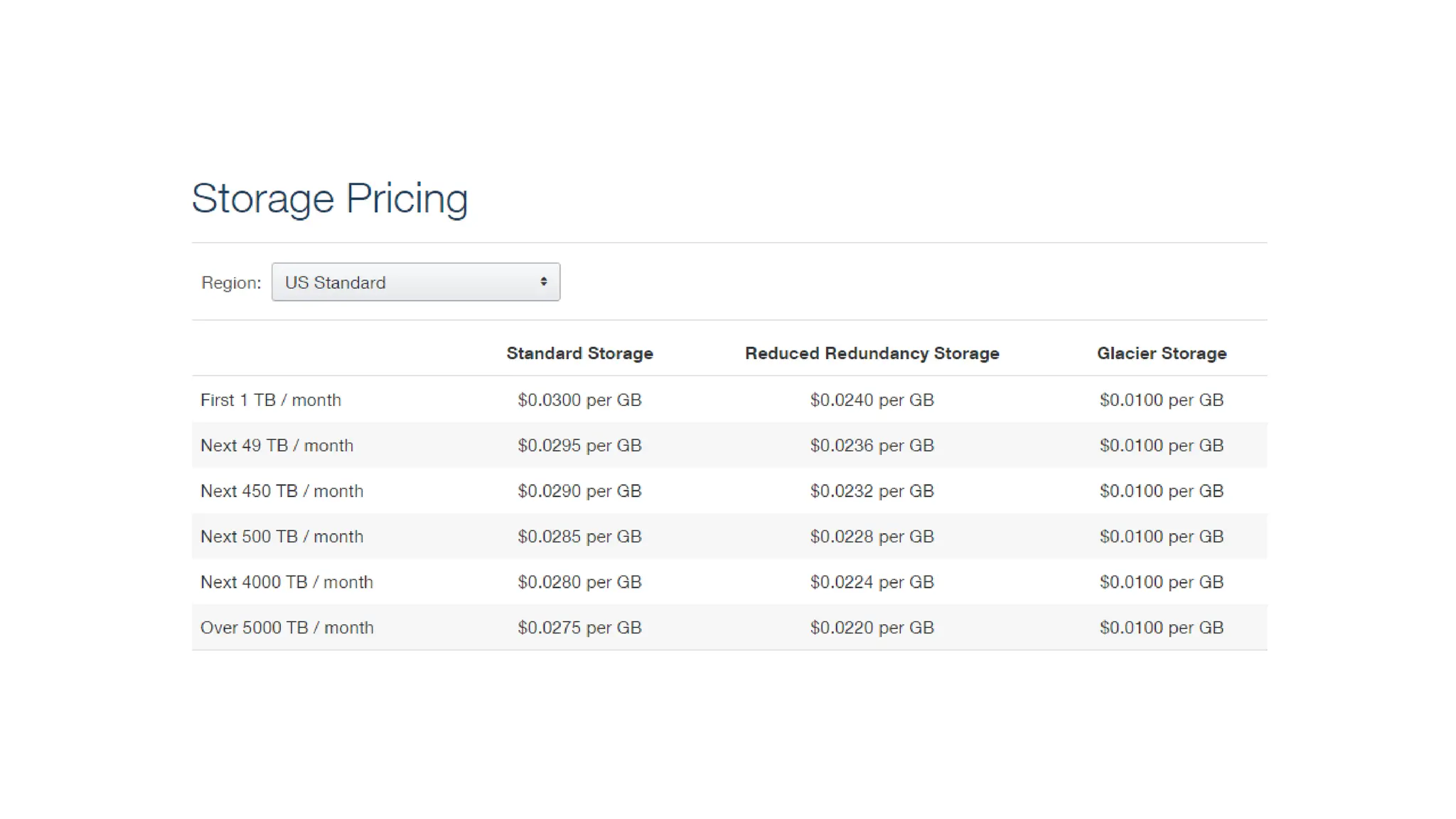Click the Region label text

point(231,283)
